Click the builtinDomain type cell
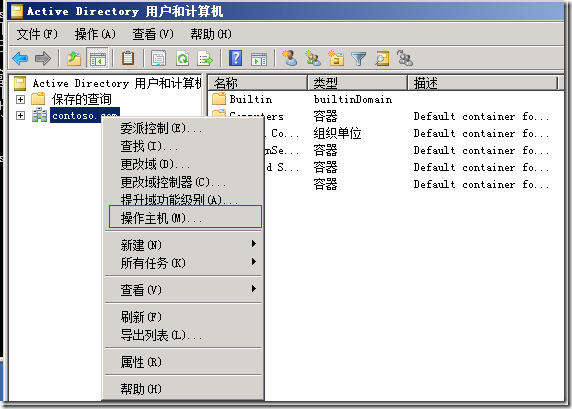The image size is (572, 409). click(353, 99)
